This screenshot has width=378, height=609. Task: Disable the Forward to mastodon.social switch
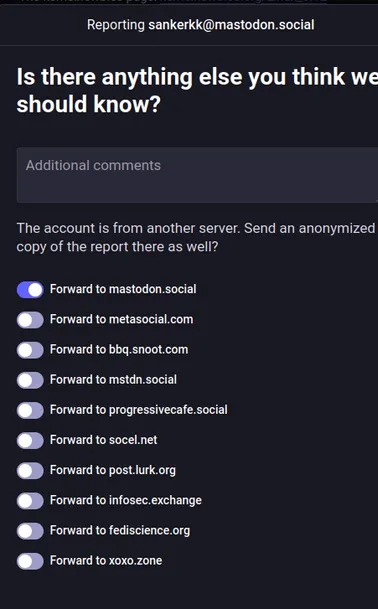[x=30, y=290]
